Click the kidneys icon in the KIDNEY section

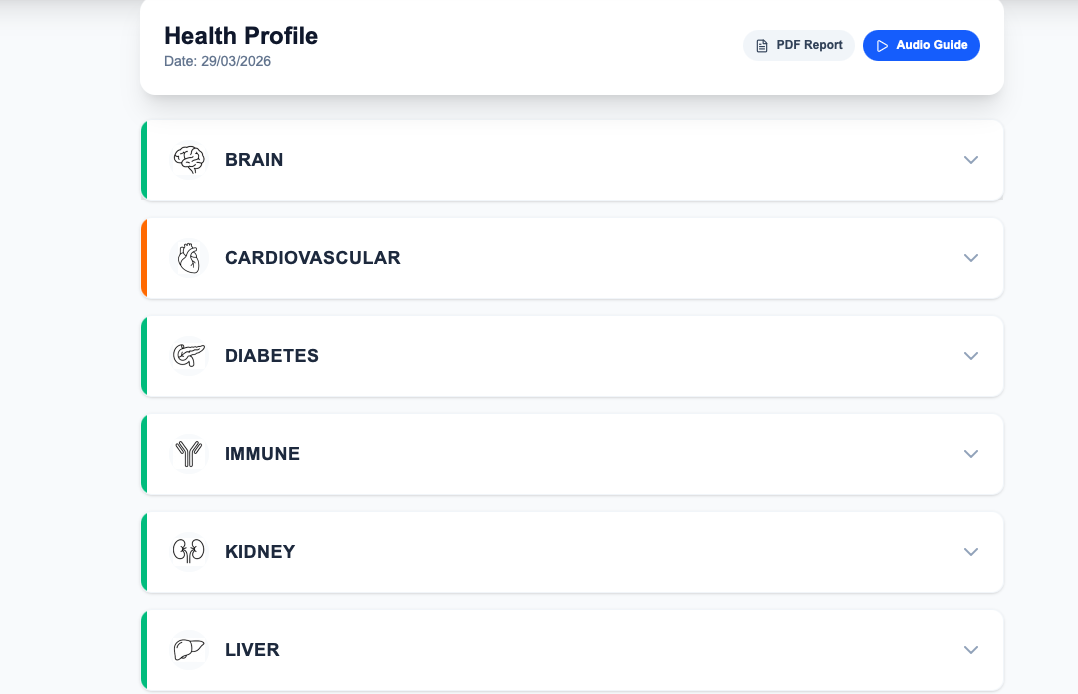tap(188, 551)
